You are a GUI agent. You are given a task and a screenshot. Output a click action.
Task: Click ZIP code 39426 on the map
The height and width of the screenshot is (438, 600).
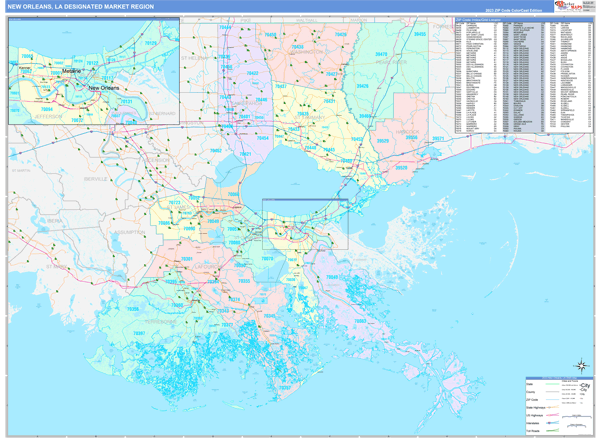pyautogui.click(x=362, y=86)
